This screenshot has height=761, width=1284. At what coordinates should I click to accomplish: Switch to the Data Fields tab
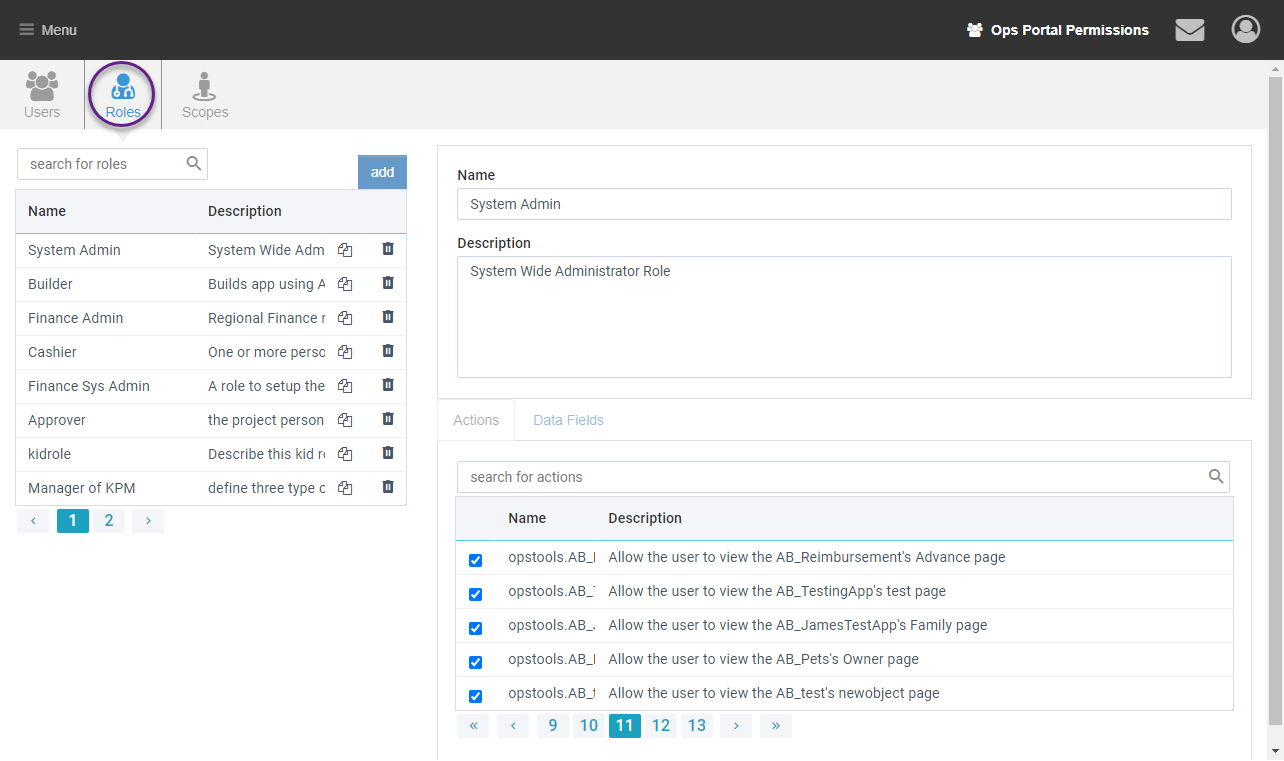click(x=568, y=420)
